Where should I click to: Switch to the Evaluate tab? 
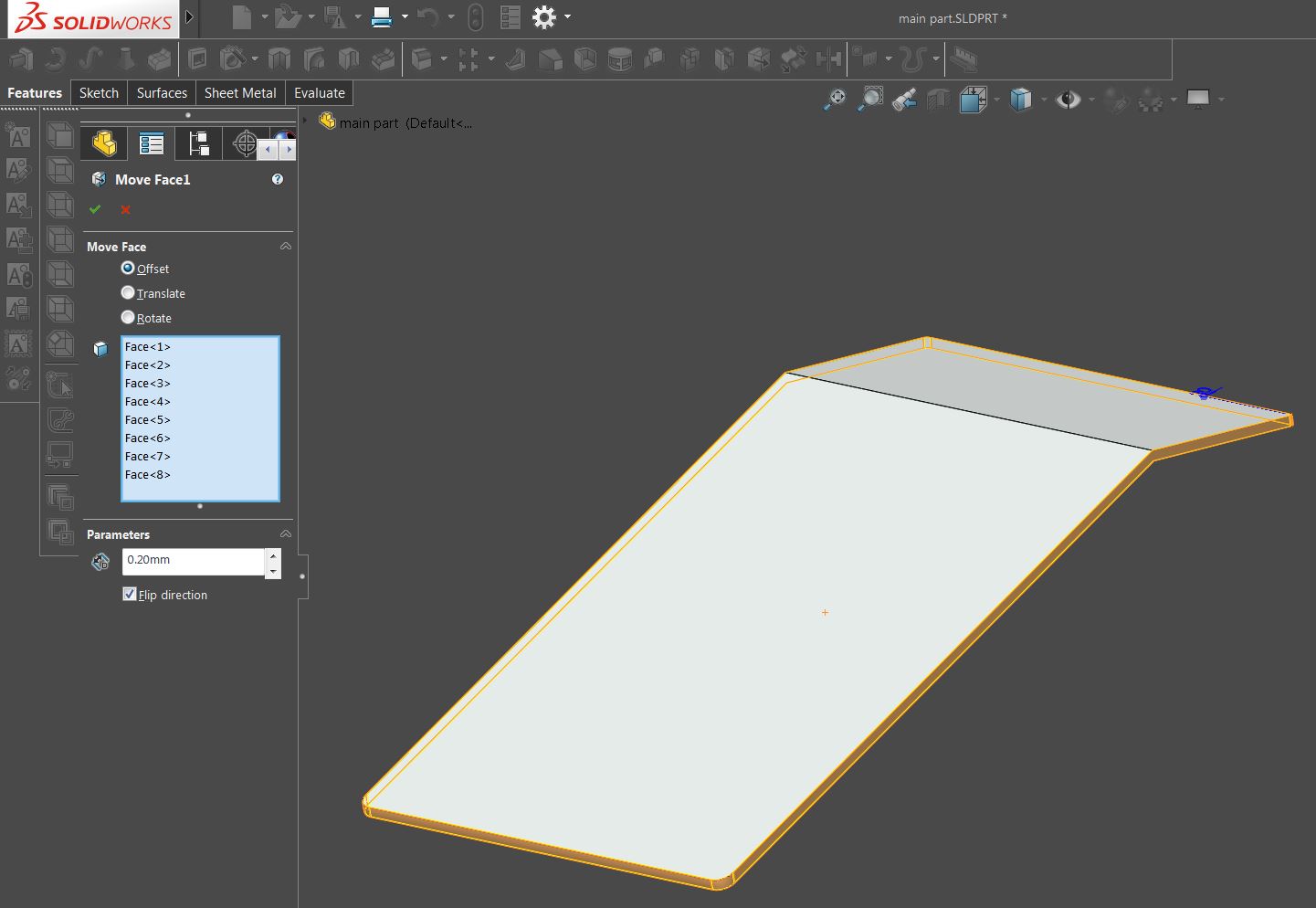pos(319,93)
